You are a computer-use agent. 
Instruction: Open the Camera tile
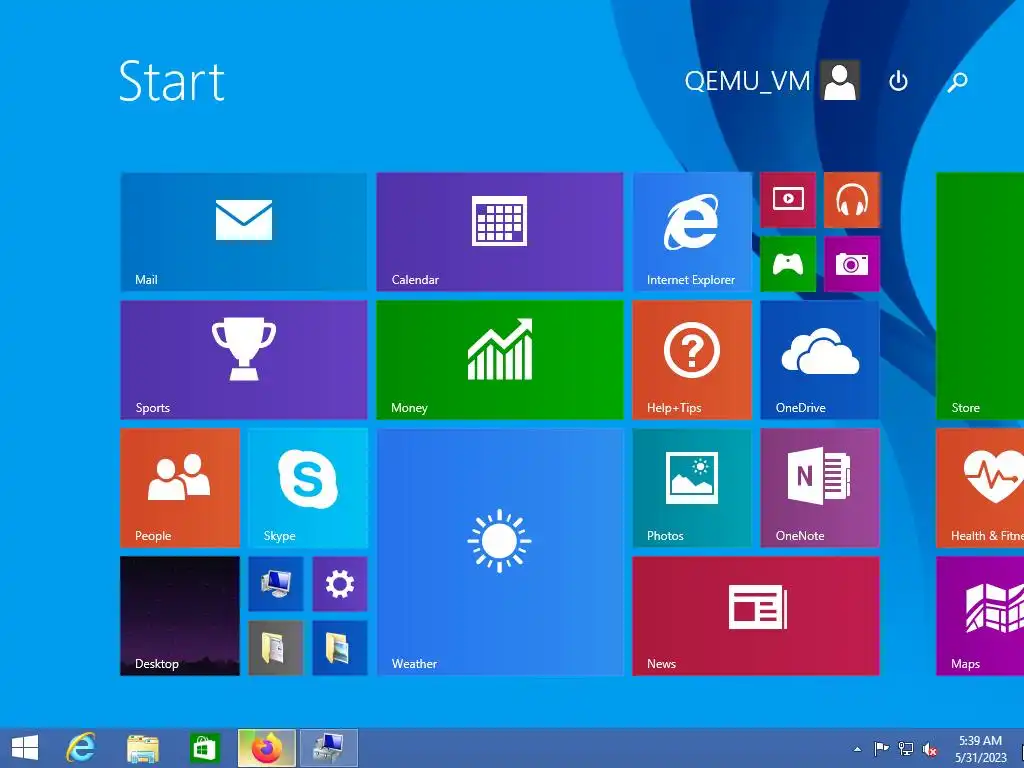coord(852,264)
